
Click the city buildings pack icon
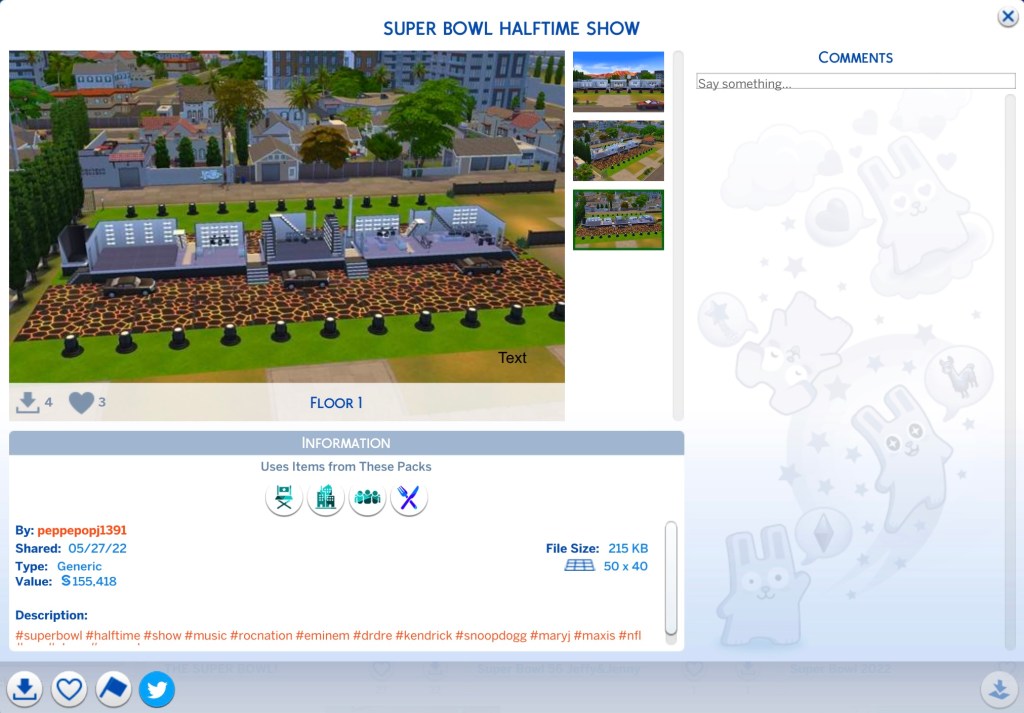[x=326, y=498]
